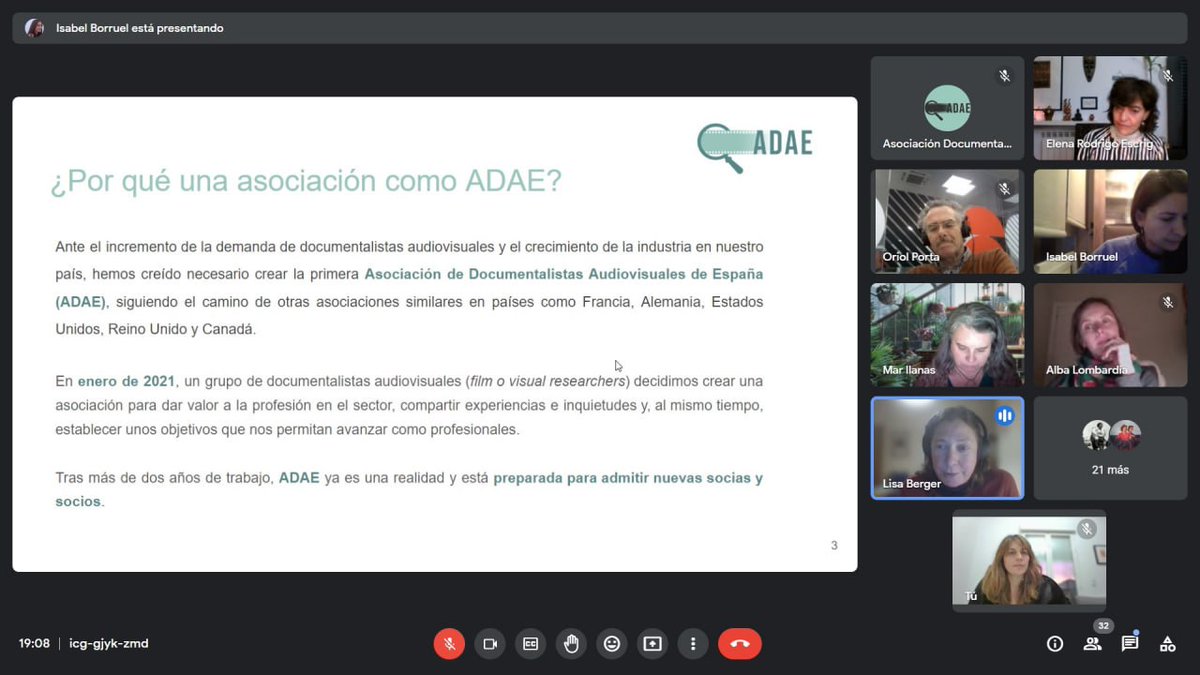Select Isabel Borruel's video tile
1200x675 pixels.
[1110, 222]
